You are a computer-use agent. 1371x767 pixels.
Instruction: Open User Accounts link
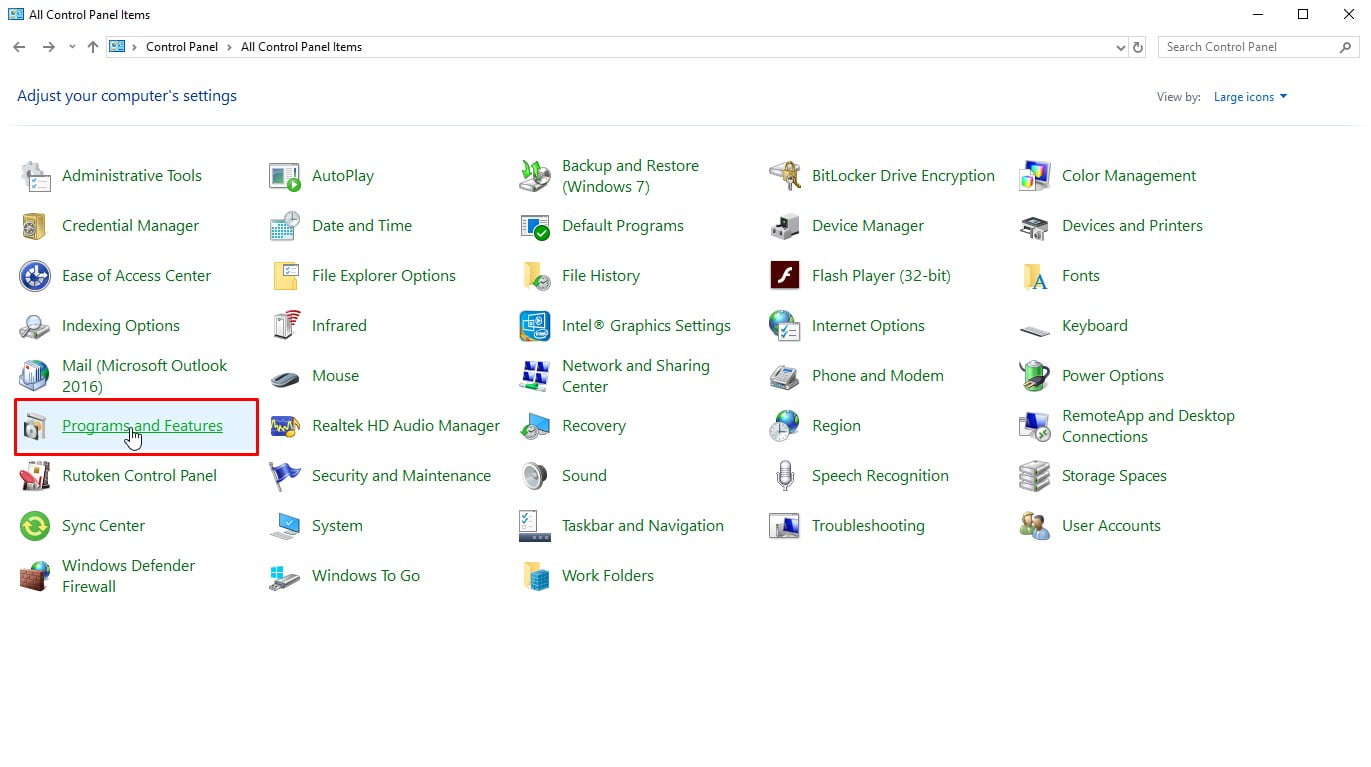point(1111,526)
